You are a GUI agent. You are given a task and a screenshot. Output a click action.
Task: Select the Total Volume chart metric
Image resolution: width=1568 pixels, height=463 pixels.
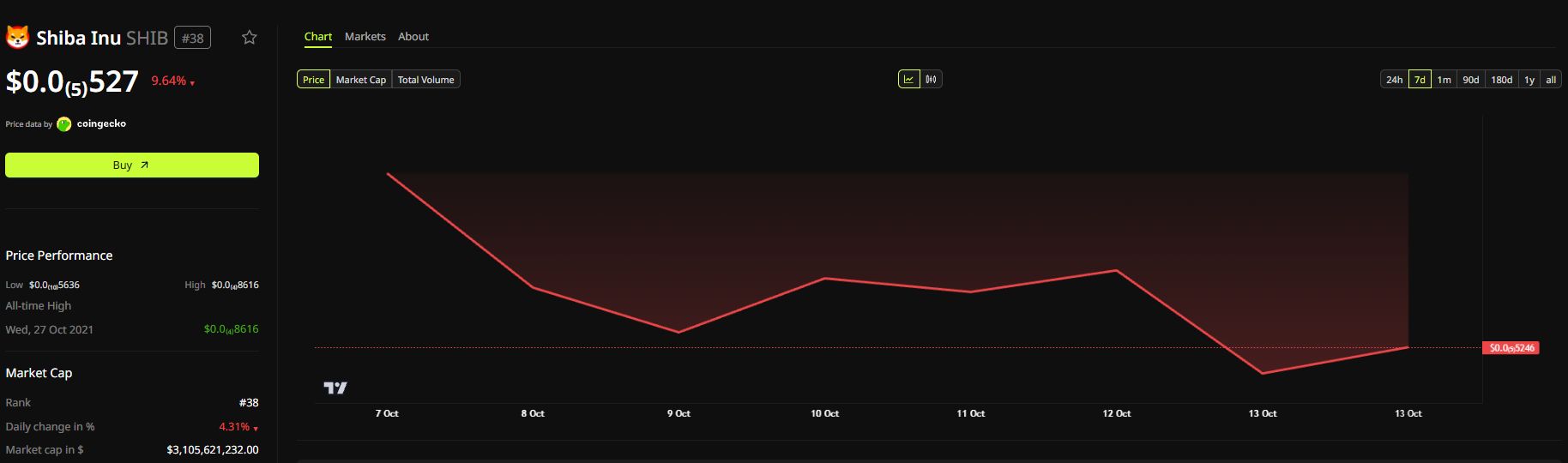click(426, 80)
